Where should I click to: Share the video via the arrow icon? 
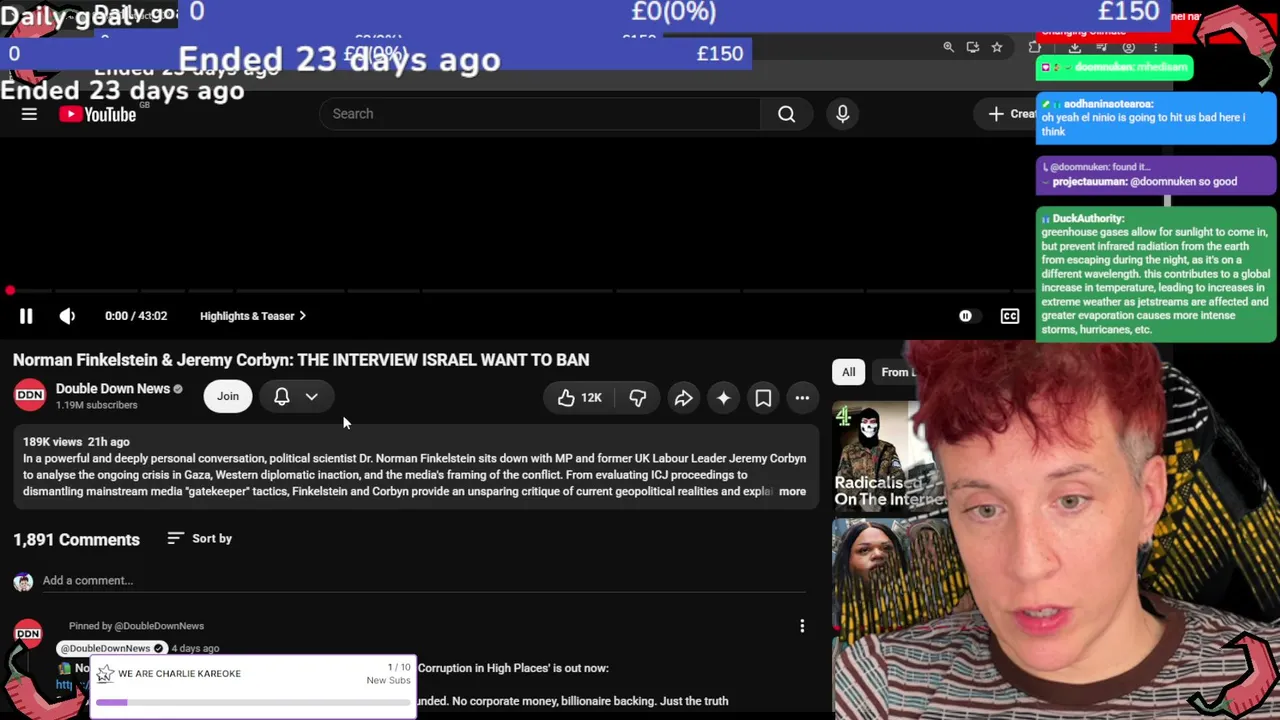(x=683, y=398)
